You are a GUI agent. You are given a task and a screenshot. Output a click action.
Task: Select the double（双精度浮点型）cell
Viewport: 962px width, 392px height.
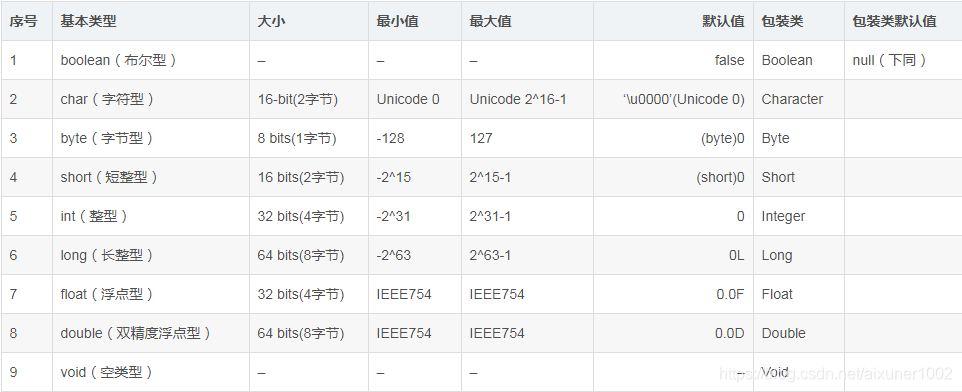150,333
